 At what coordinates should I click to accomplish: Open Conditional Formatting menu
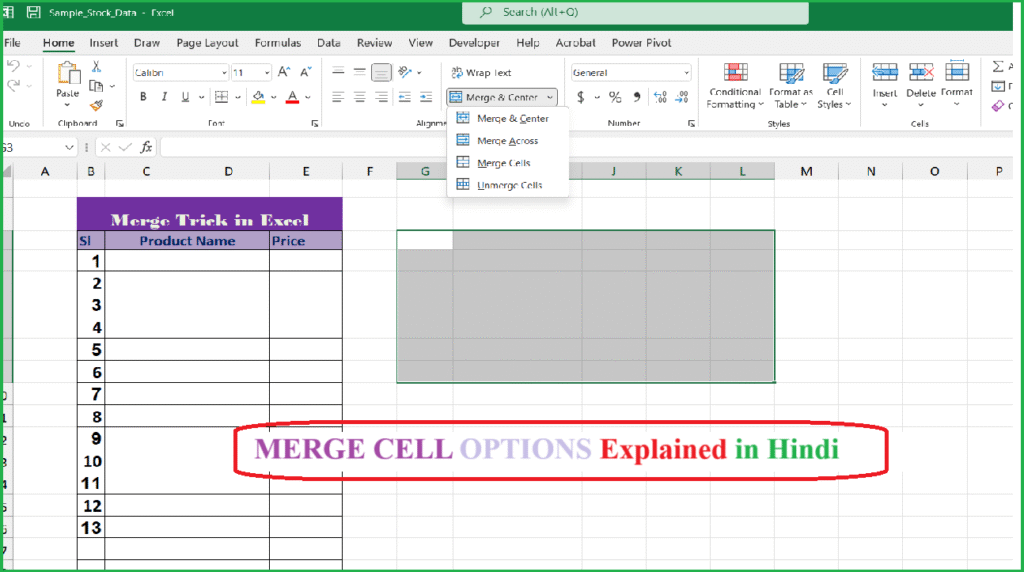735,86
